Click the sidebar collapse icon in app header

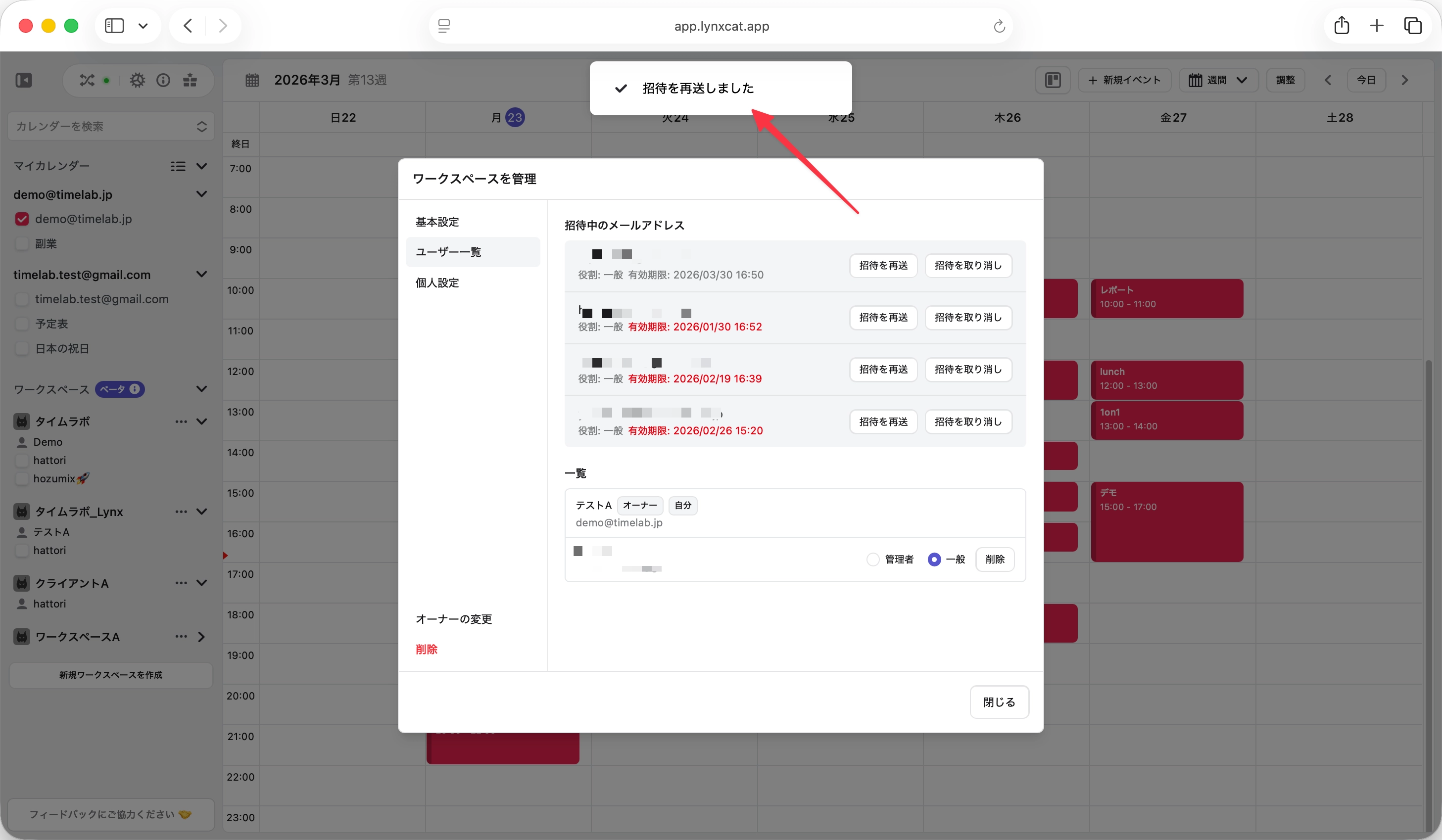tap(23, 80)
